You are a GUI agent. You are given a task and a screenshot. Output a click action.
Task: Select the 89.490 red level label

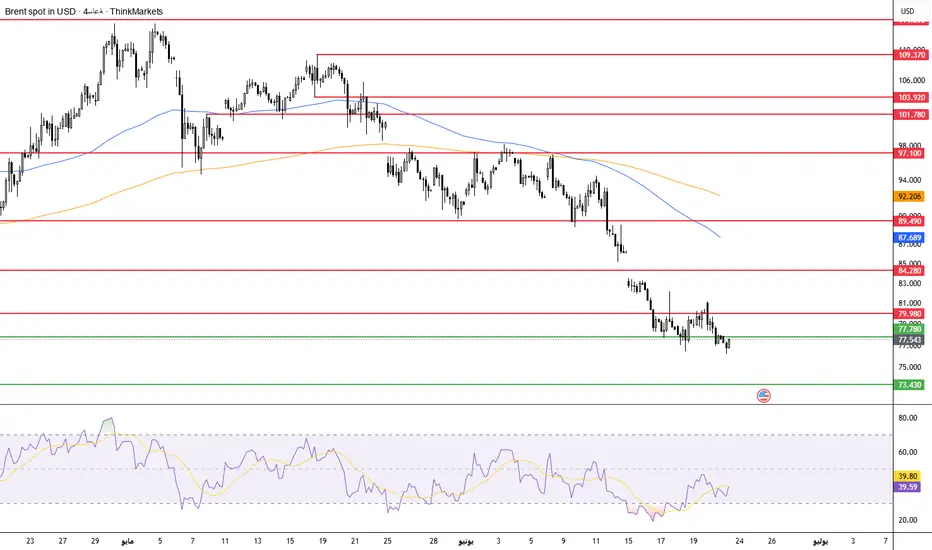(x=909, y=221)
